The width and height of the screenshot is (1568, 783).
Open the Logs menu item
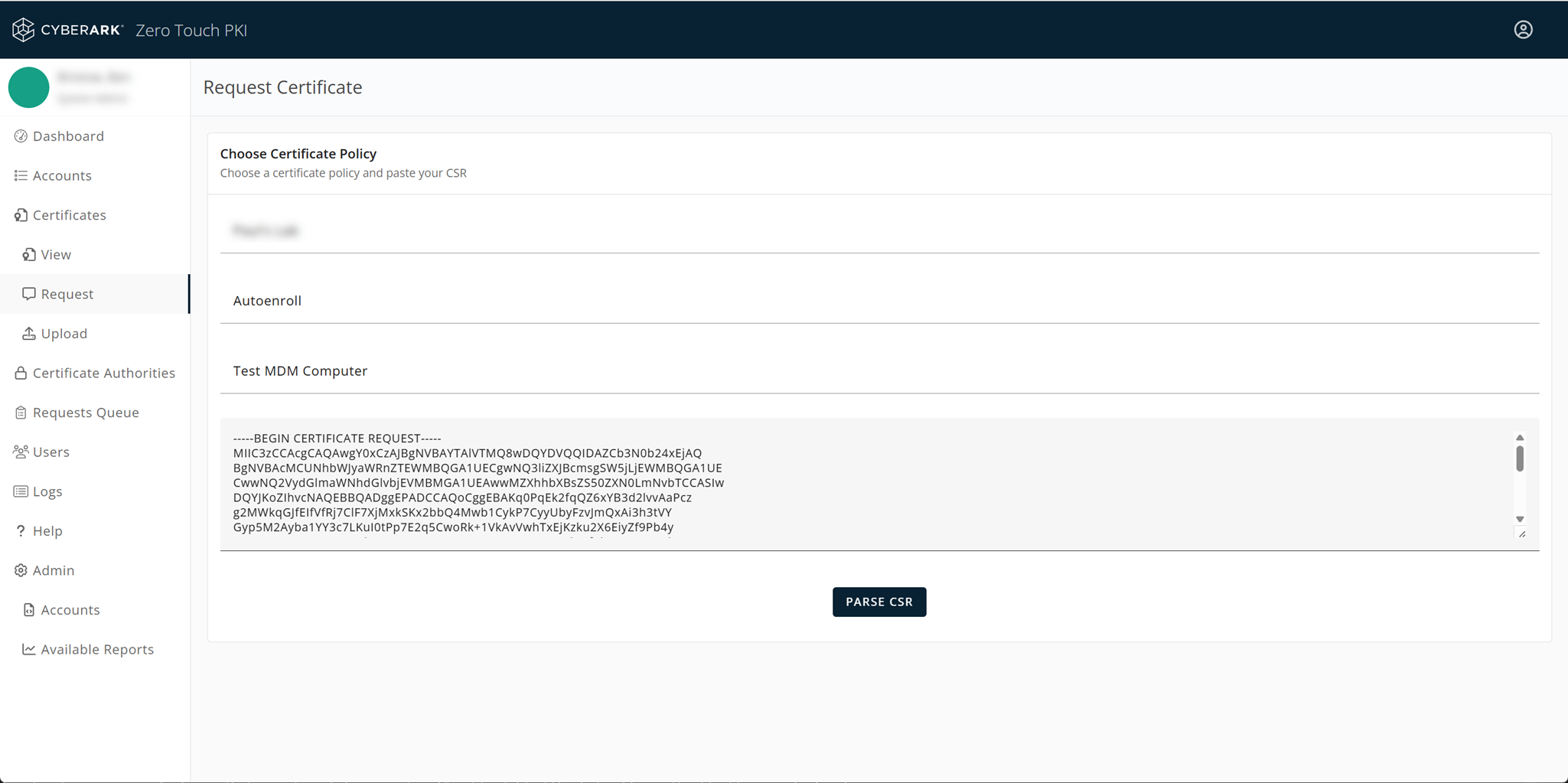(47, 491)
